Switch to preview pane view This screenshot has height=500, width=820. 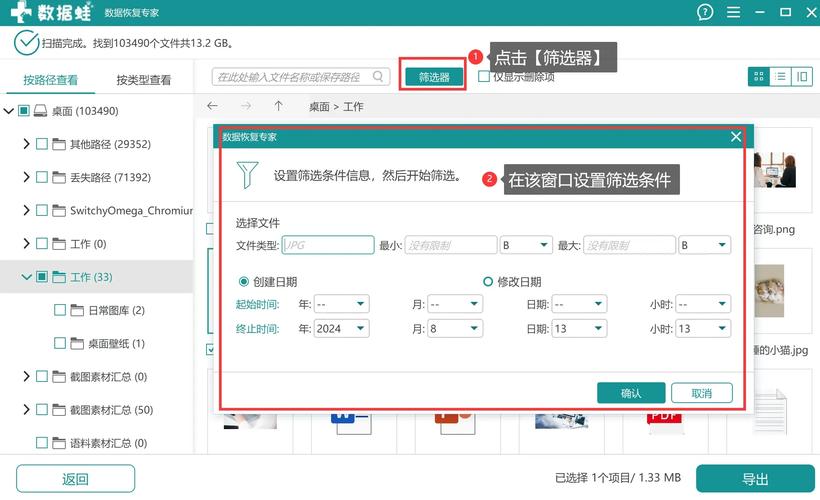802,77
